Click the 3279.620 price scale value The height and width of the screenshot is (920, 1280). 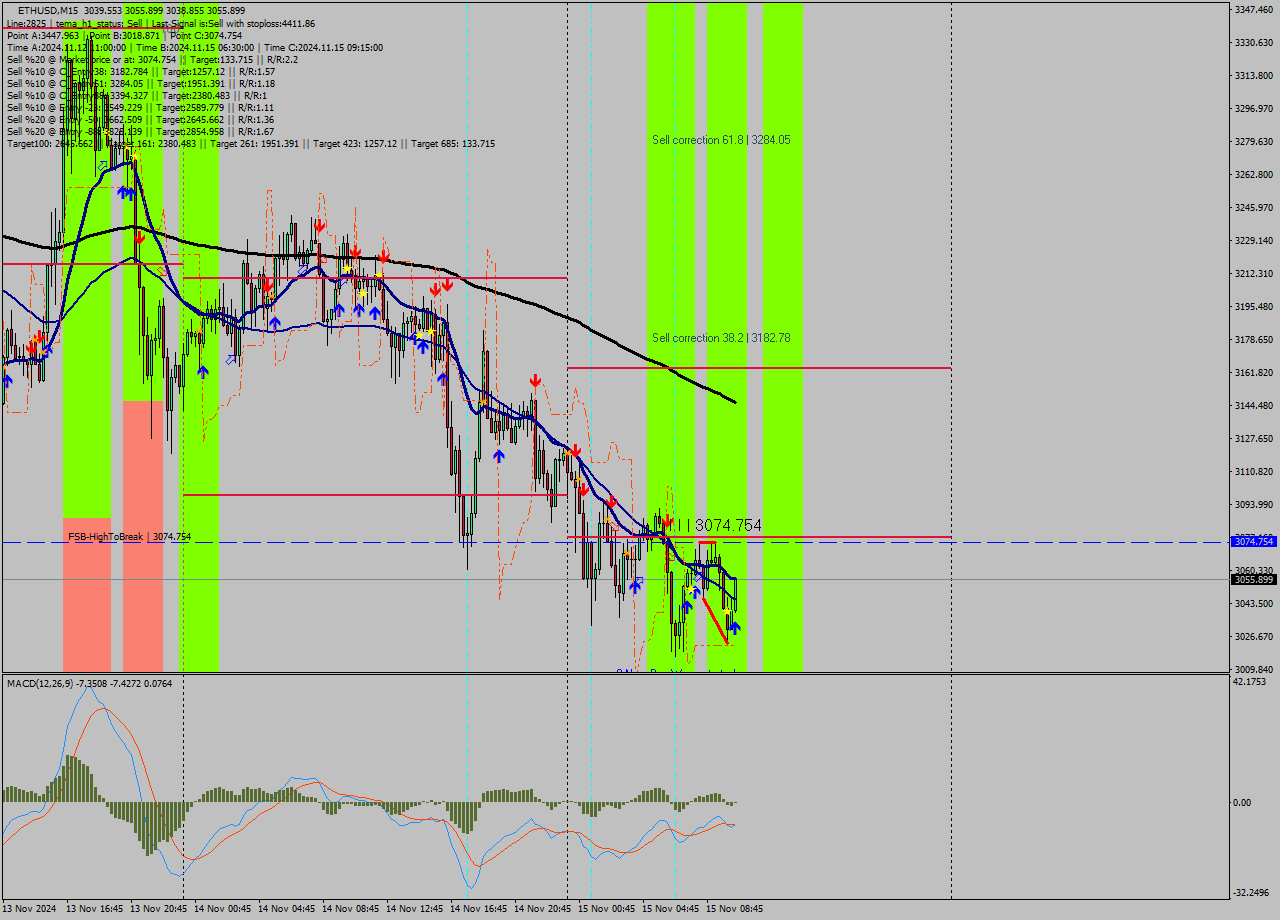tap(1254, 142)
